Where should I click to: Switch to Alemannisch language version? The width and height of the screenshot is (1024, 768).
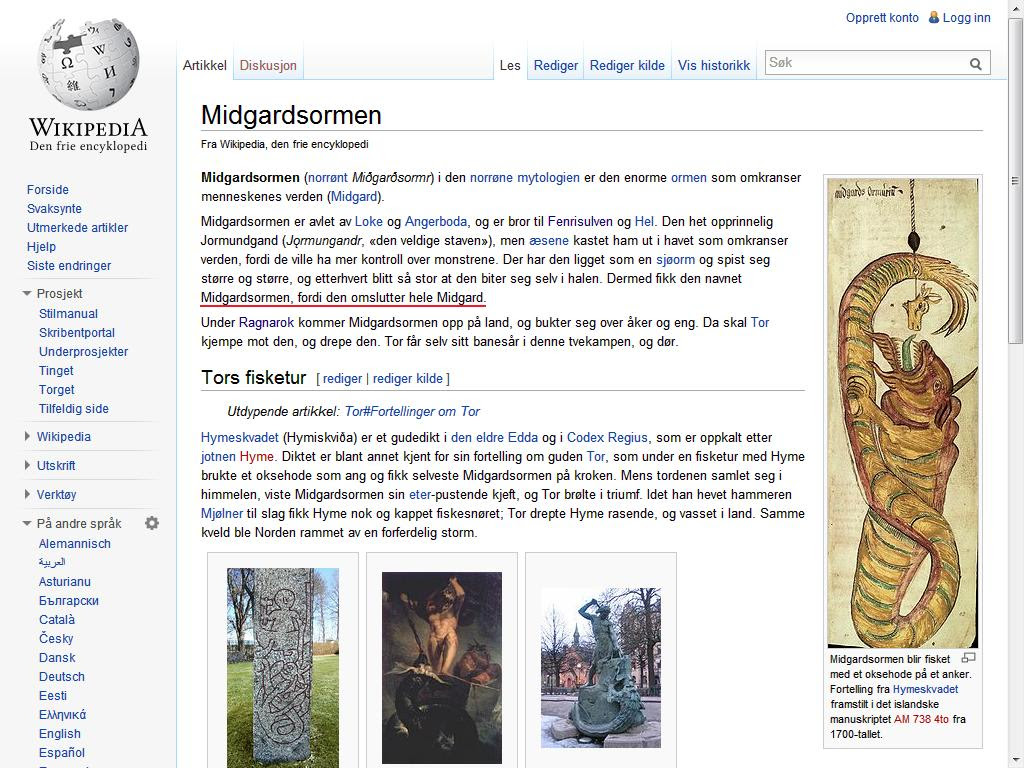pyautogui.click(x=74, y=543)
